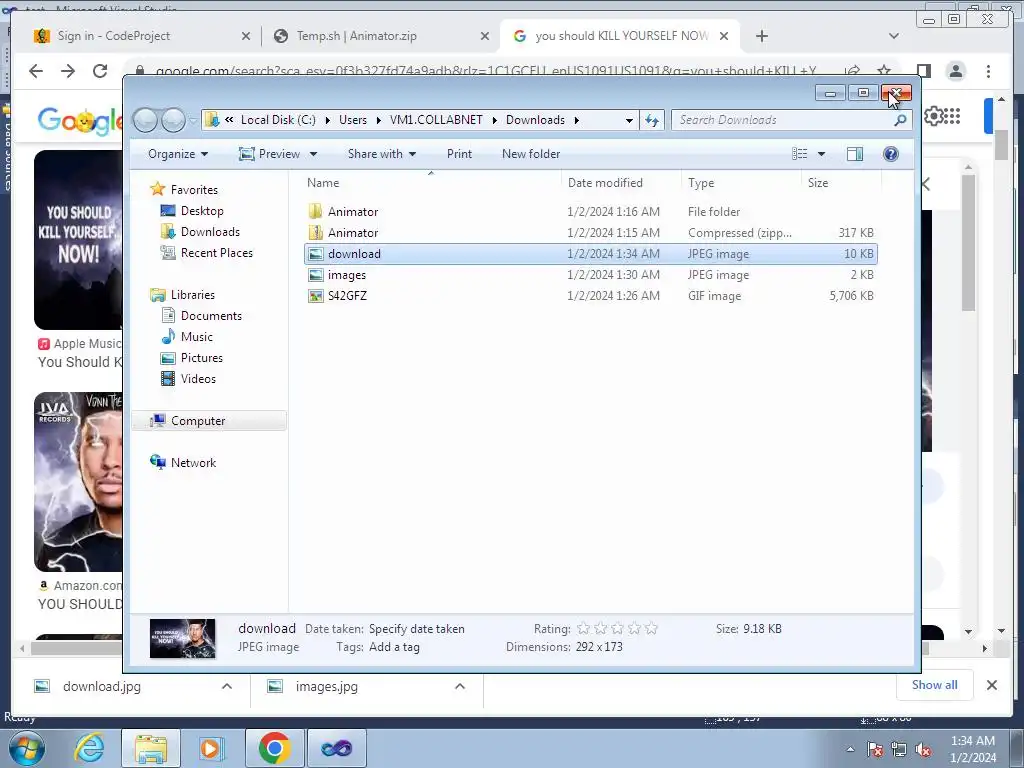The width and height of the screenshot is (1024, 768).
Task: Sort by Size column header
Action: tap(840, 183)
